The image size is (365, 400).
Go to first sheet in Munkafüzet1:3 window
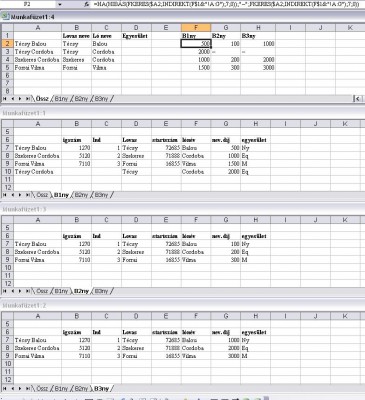point(5,291)
